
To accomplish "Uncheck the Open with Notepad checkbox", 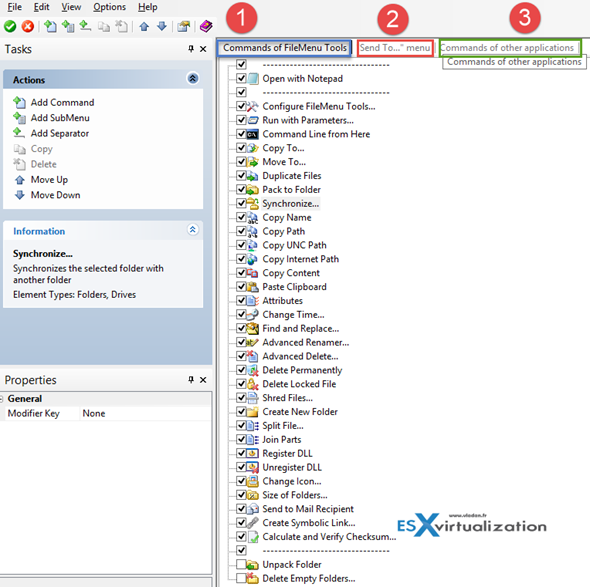I will tap(241, 78).
